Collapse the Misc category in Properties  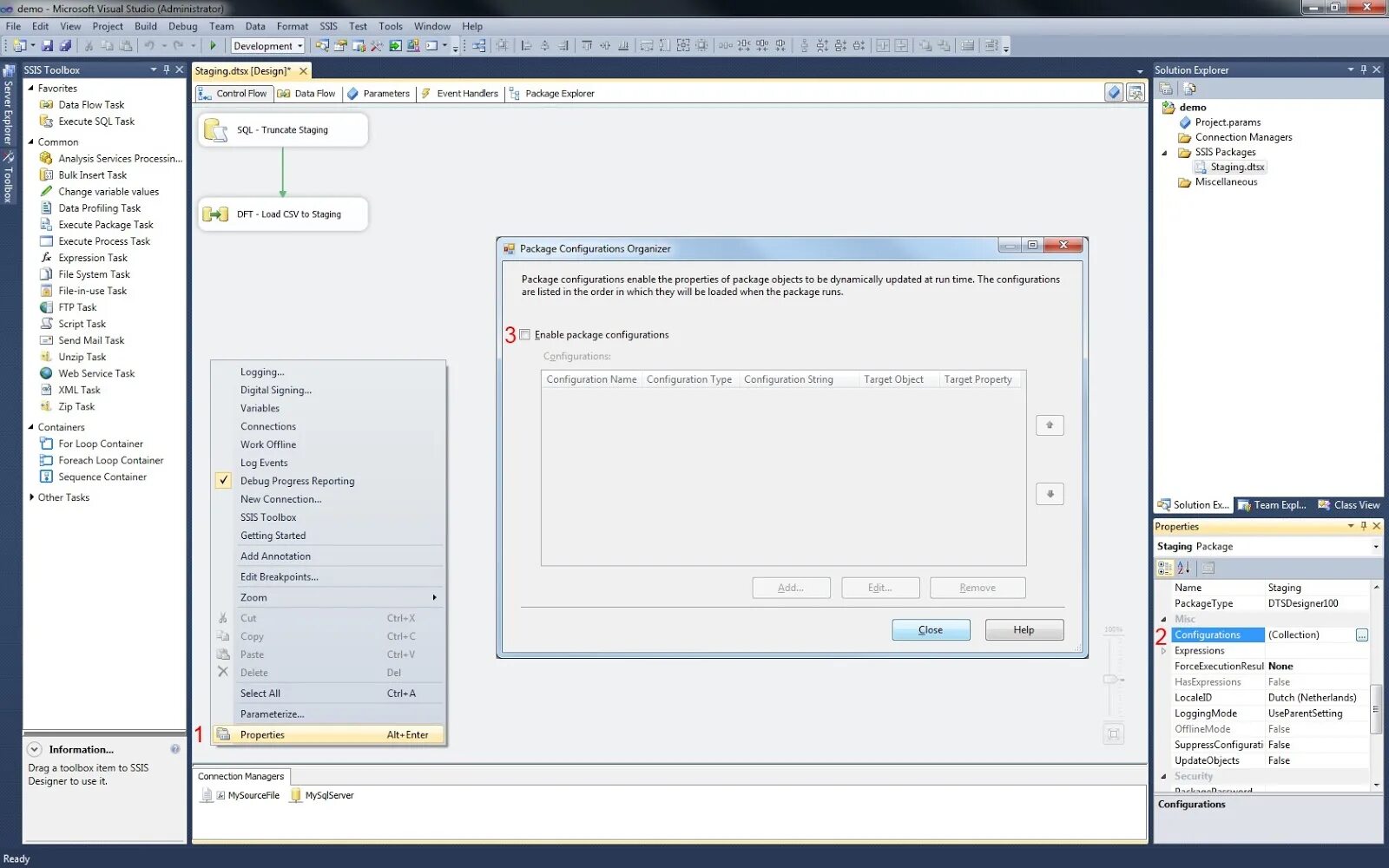click(1164, 619)
